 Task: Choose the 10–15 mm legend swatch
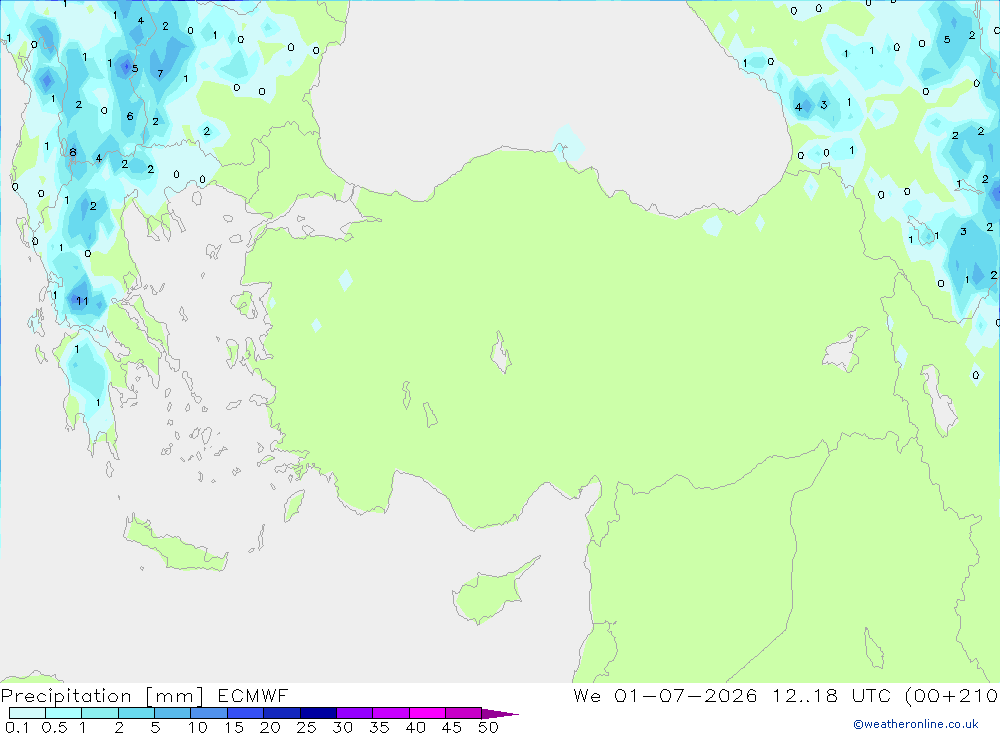click(x=209, y=713)
